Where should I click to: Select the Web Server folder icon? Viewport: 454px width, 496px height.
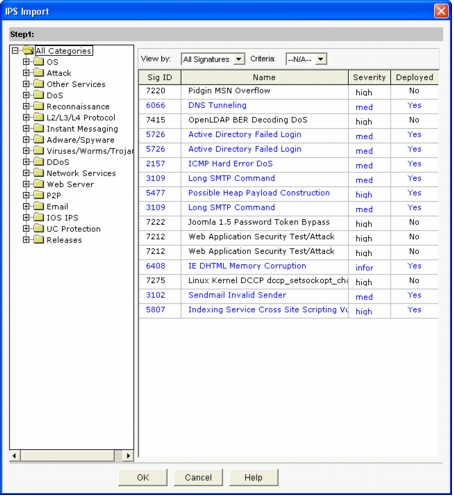pyautogui.click(x=39, y=184)
